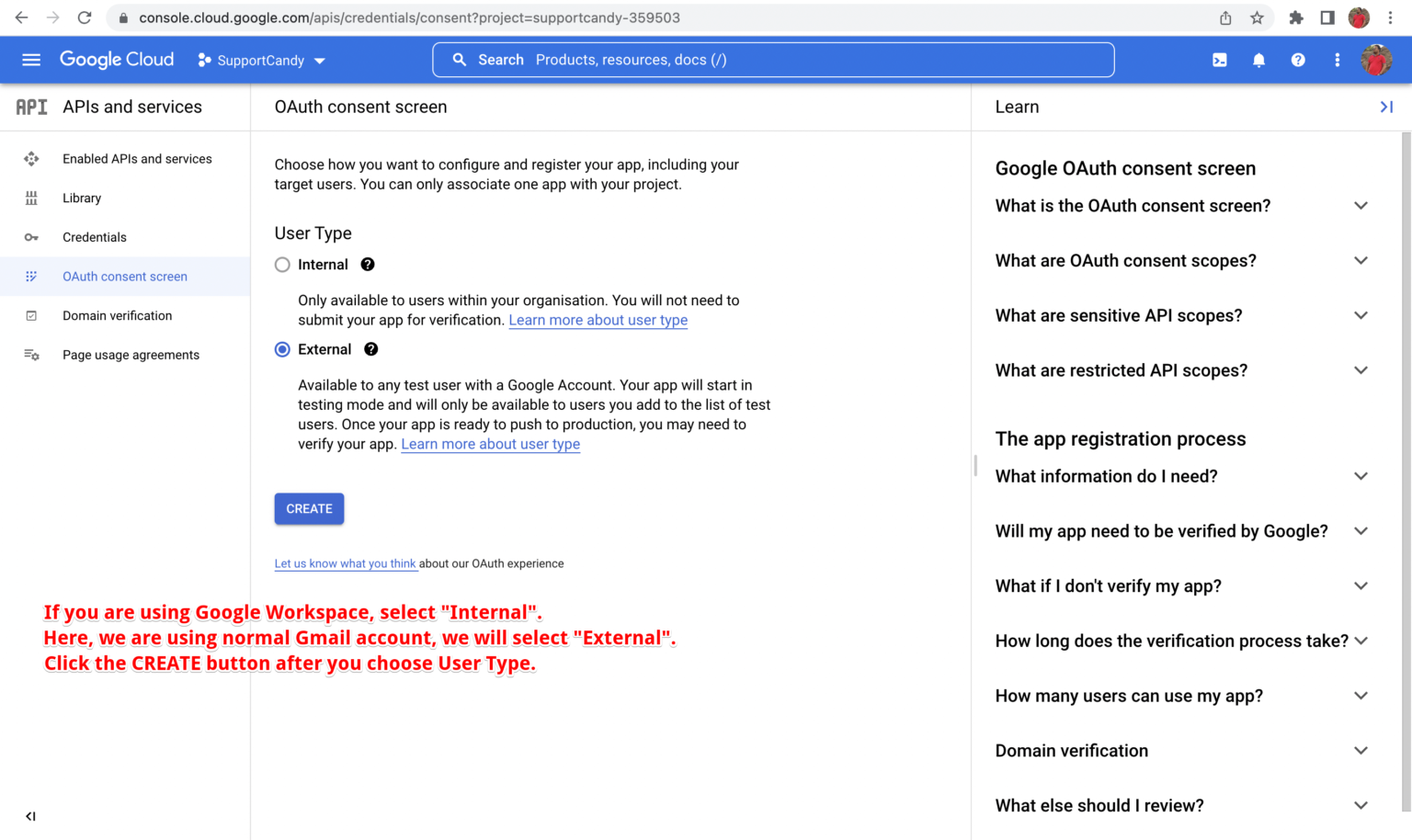Select the Enabled APIs and services icon
Viewport: 1412px width, 840px height.
(31, 158)
